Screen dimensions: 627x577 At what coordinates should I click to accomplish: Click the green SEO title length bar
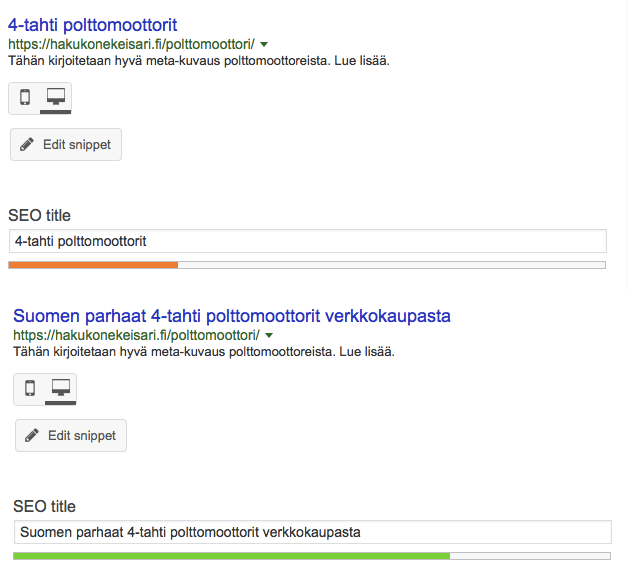[231, 555]
